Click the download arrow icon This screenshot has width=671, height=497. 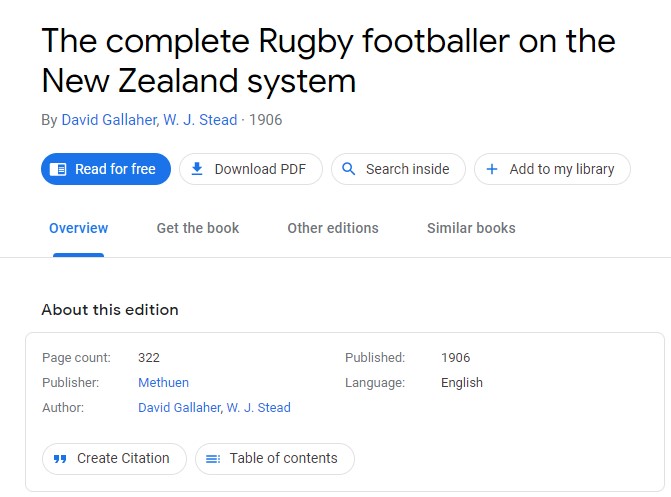[x=197, y=169]
